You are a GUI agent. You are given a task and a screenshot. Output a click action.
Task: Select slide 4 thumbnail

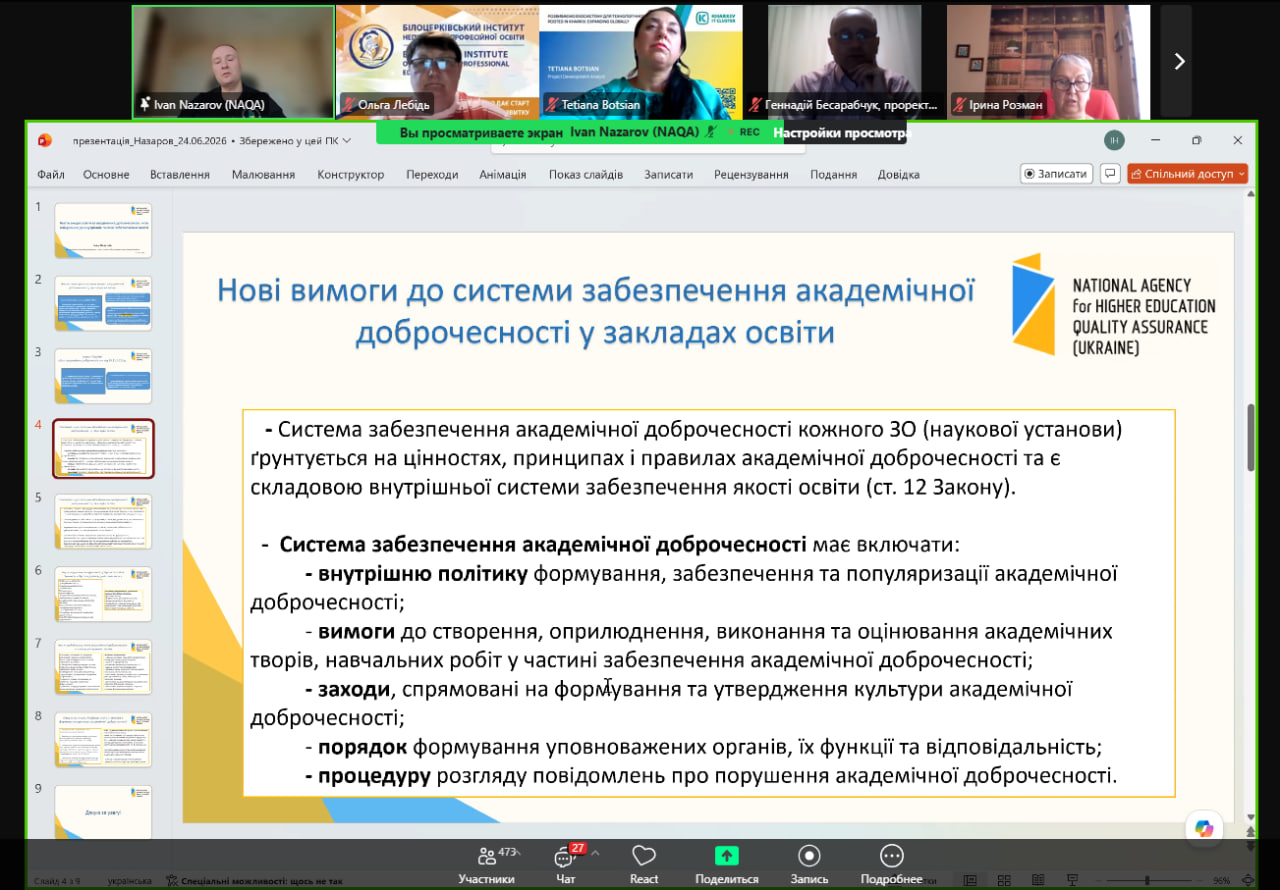pyautogui.click(x=103, y=449)
